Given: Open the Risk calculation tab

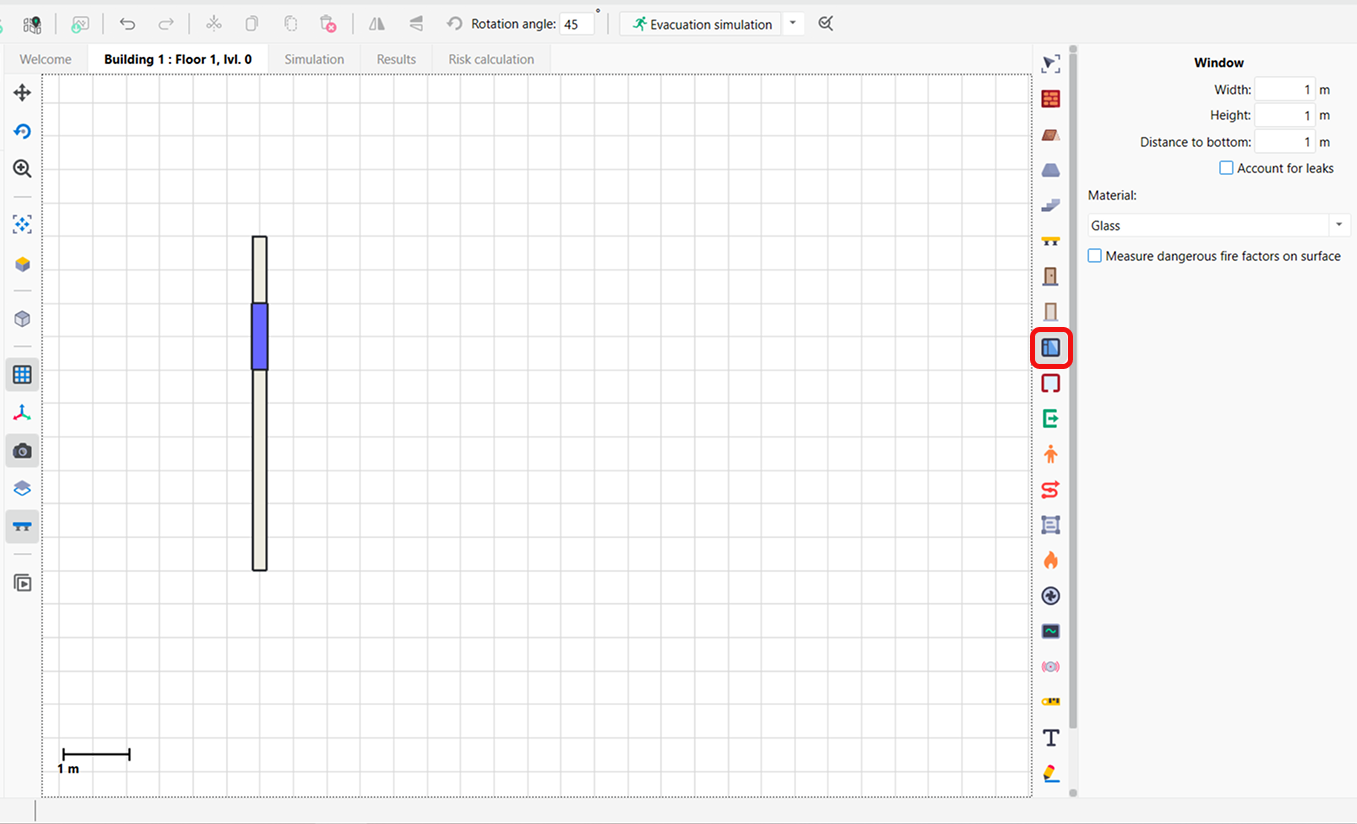Looking at the screenshot, I should 491,59.
